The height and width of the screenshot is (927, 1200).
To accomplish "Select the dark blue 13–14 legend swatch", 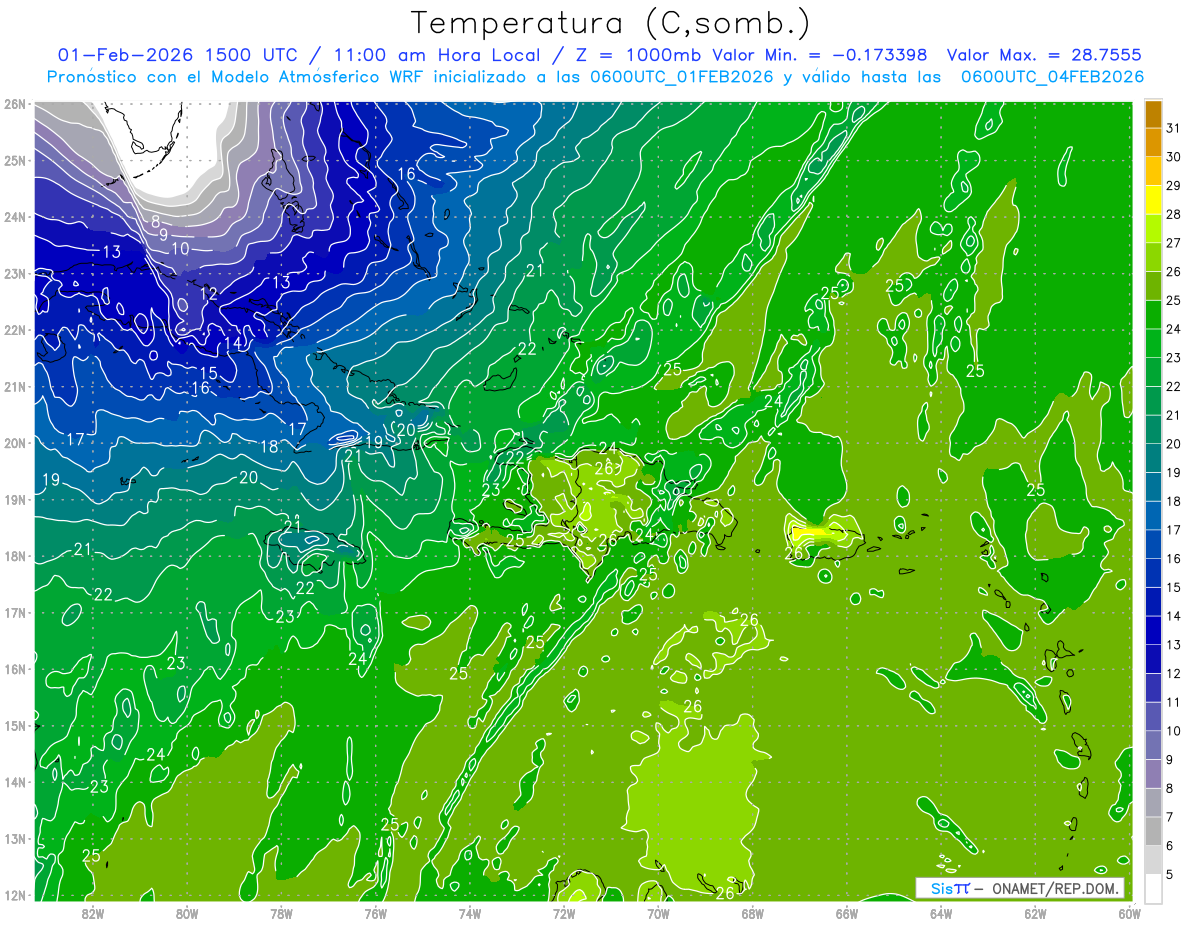I will click(x=1153, y=630).
